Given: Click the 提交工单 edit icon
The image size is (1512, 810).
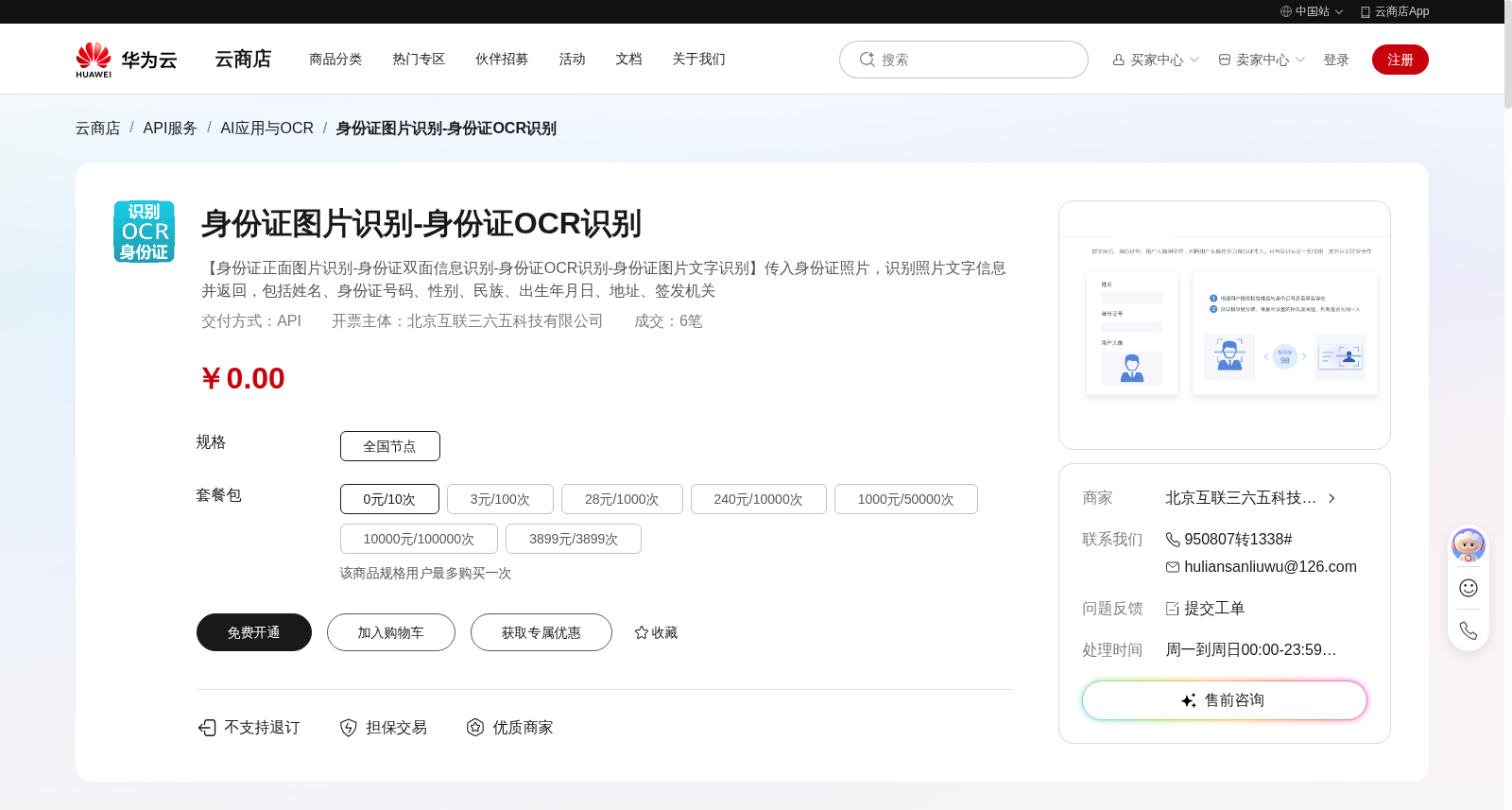Looking at the screenshot, I should [x=1173, y=609].
